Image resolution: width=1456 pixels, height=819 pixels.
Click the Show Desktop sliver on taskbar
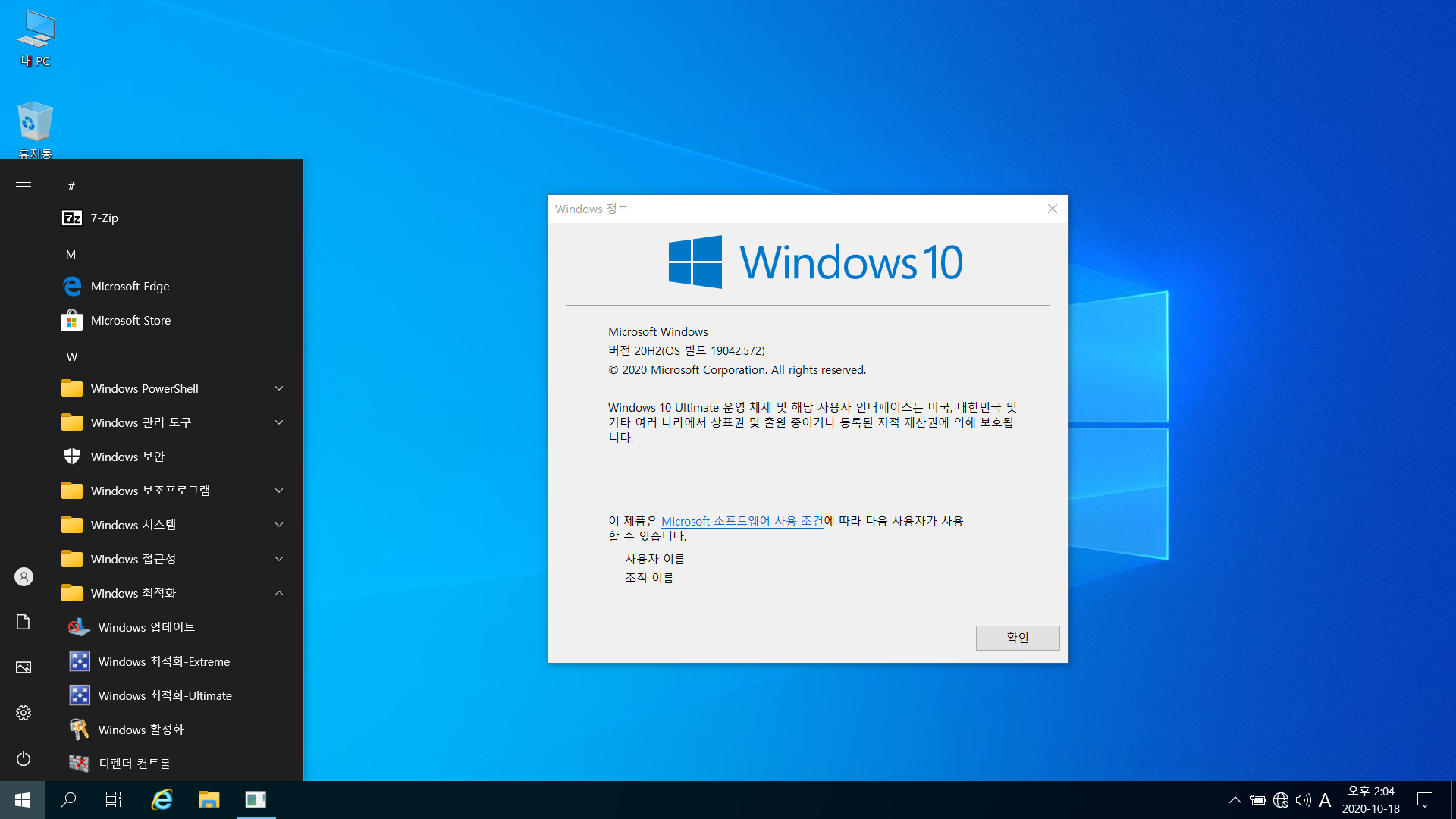click(x=1453, y=800)
